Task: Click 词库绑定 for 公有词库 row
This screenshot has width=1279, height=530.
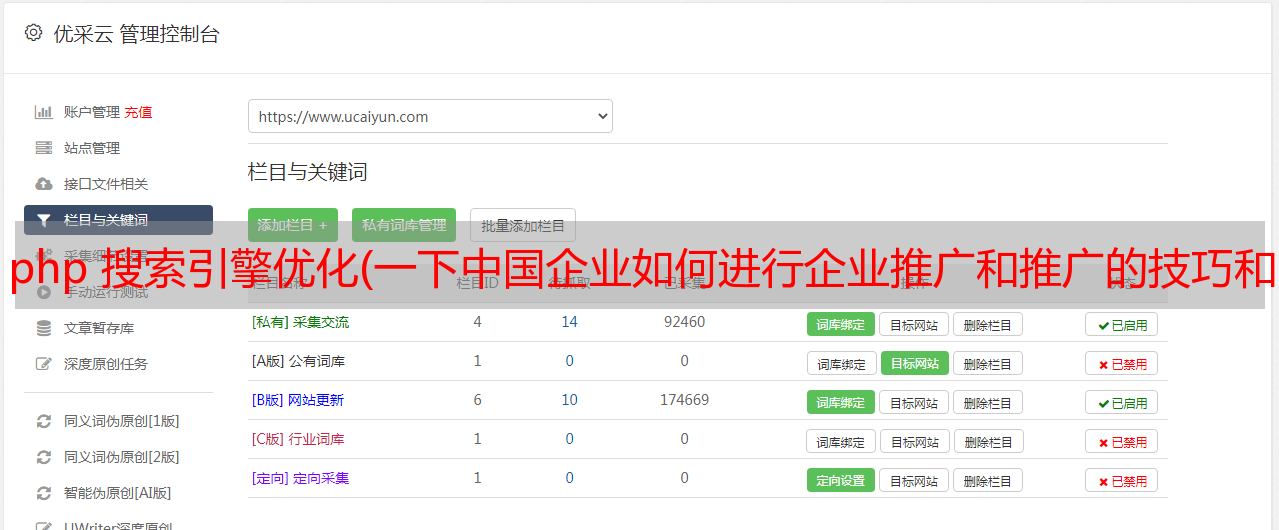Action: click(842, 363)
